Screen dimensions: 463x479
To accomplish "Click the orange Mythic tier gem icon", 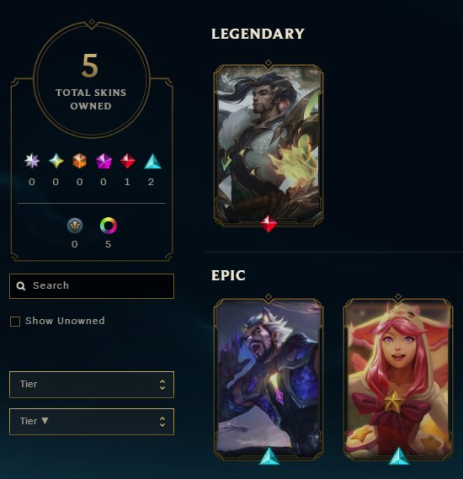I will (80, 161).
